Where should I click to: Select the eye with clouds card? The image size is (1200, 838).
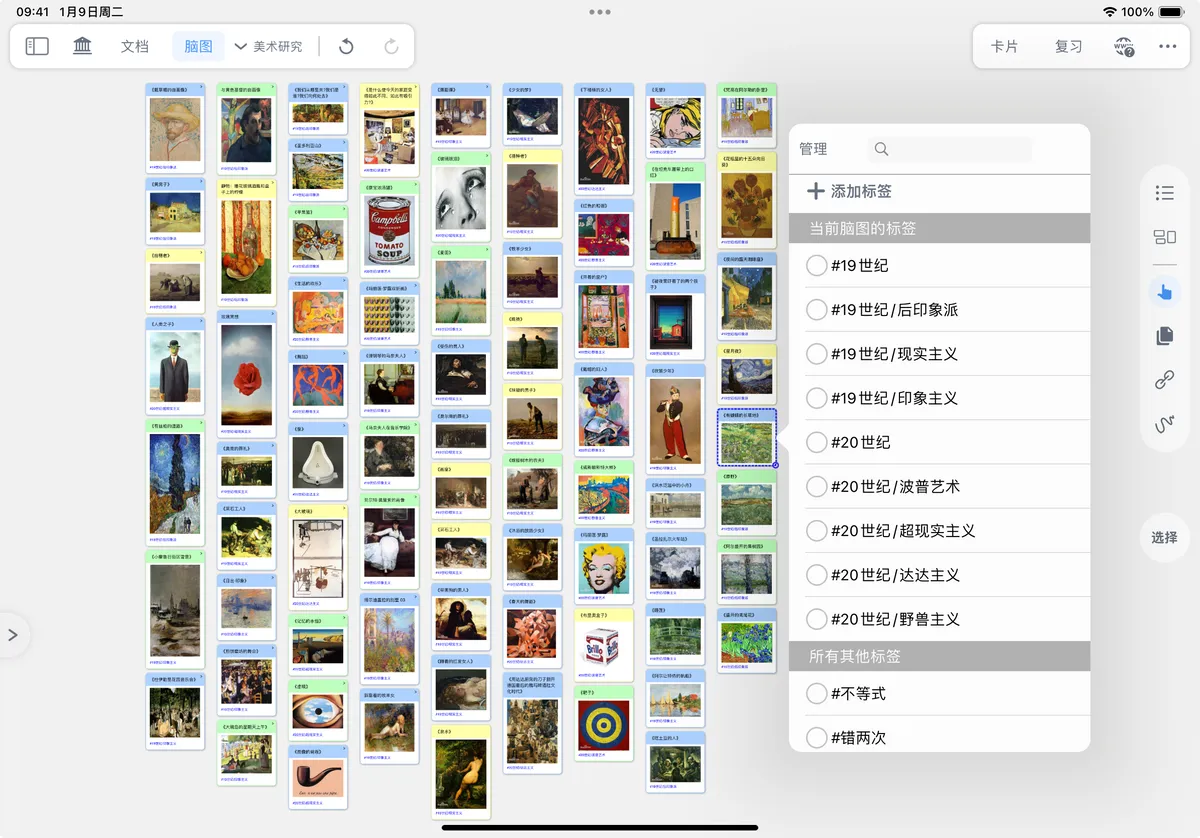318,710
